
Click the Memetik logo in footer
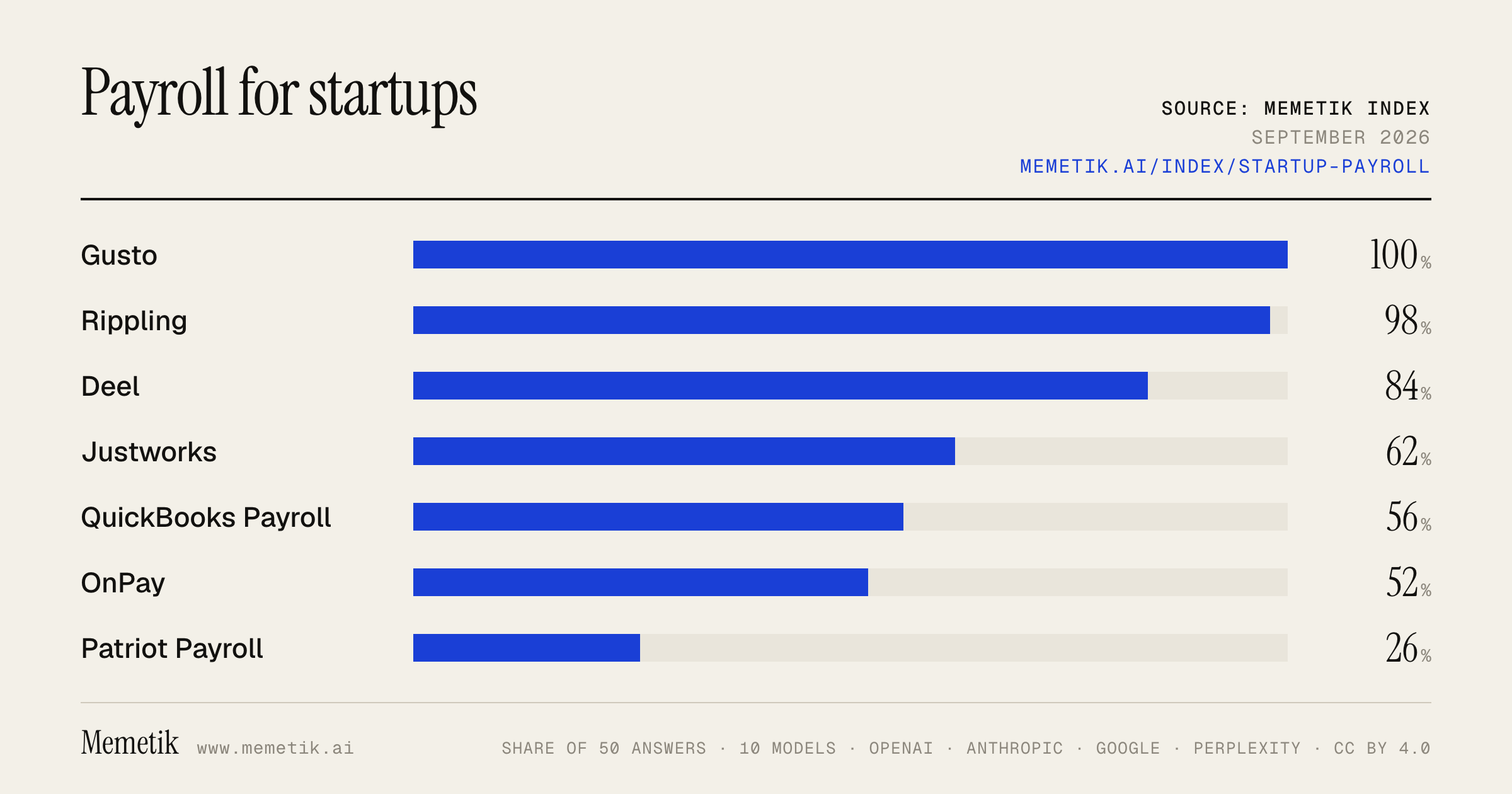130,742
